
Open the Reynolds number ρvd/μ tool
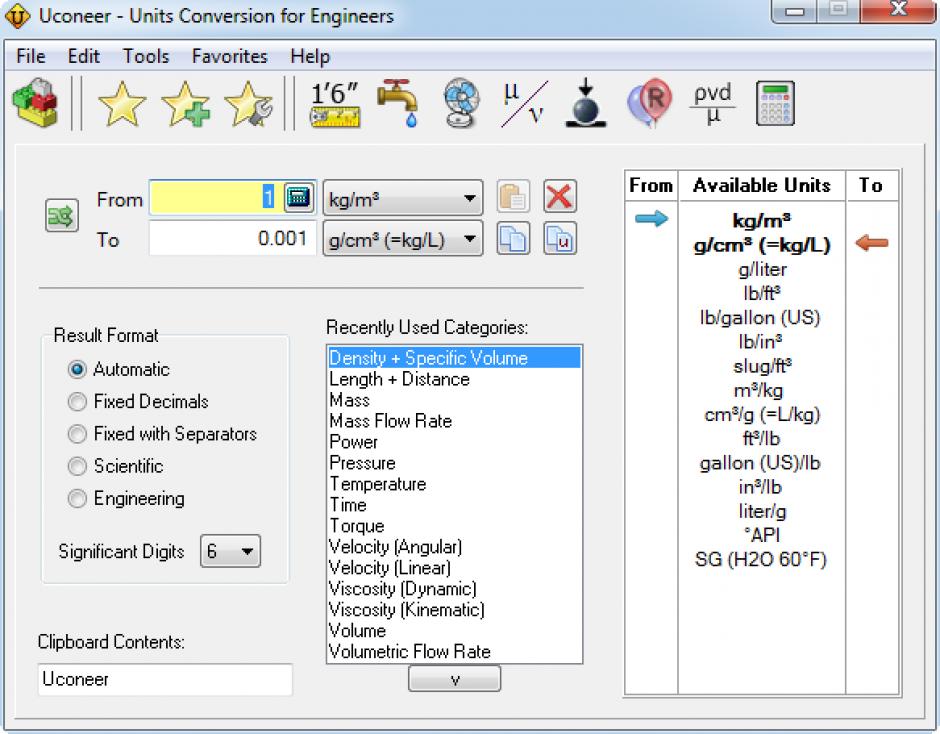pos(712,104)
